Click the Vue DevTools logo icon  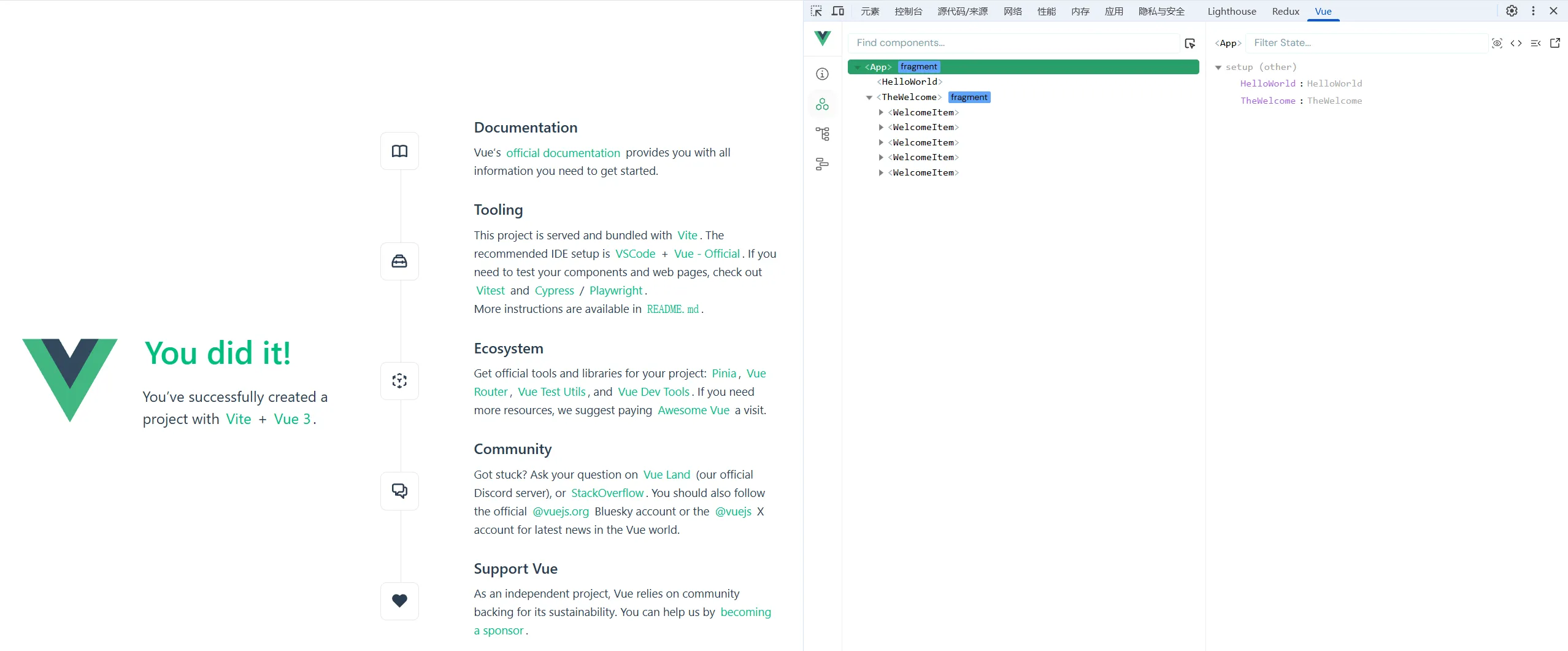822,38
